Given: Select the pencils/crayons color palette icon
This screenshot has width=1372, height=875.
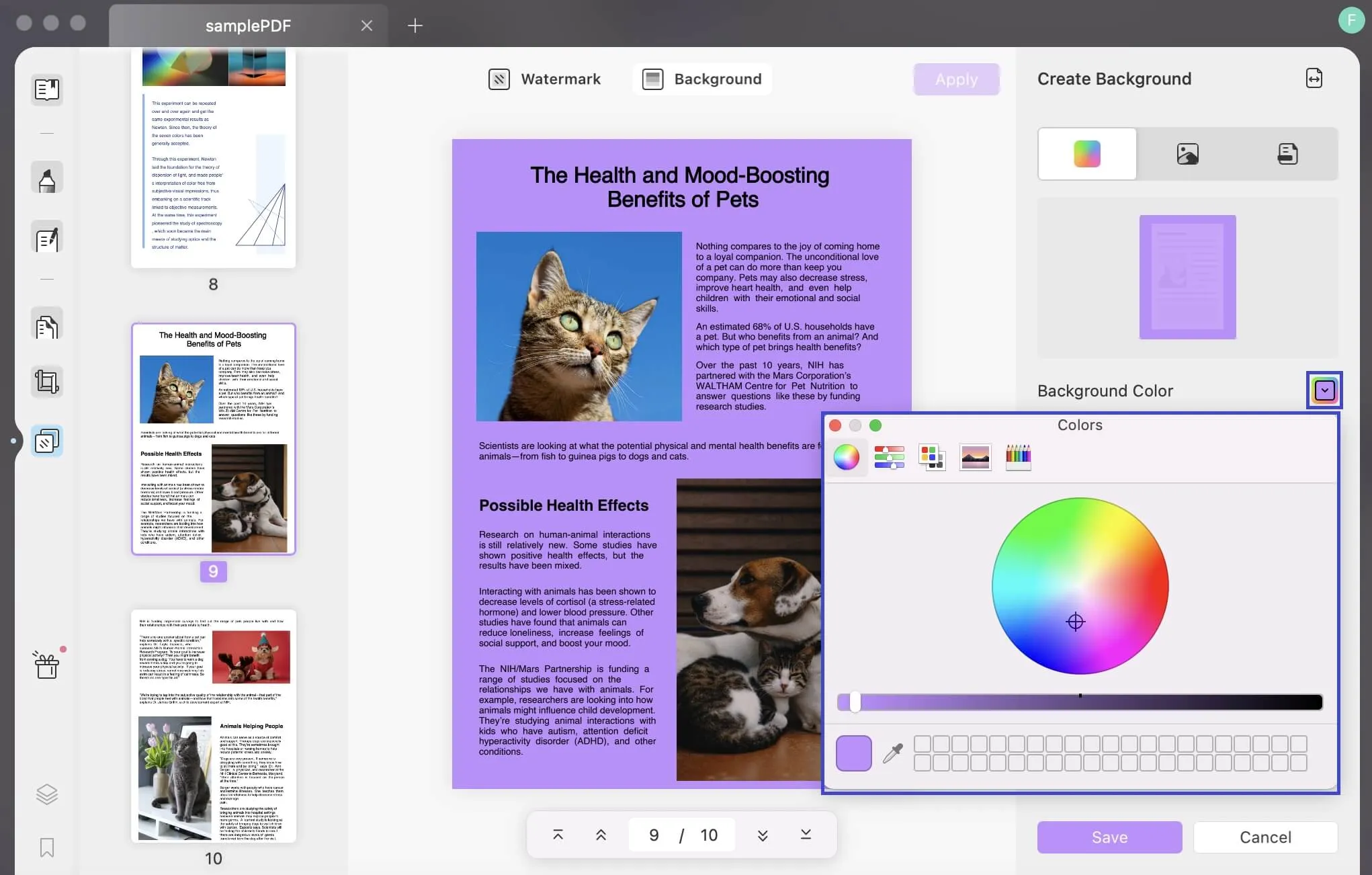Looking at the screenshot, I should (1019, 457).
